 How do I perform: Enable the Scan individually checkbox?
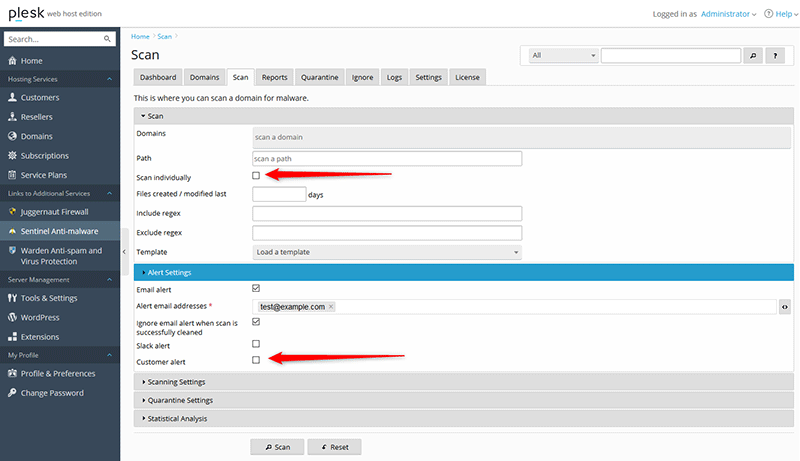click(256, 175)
